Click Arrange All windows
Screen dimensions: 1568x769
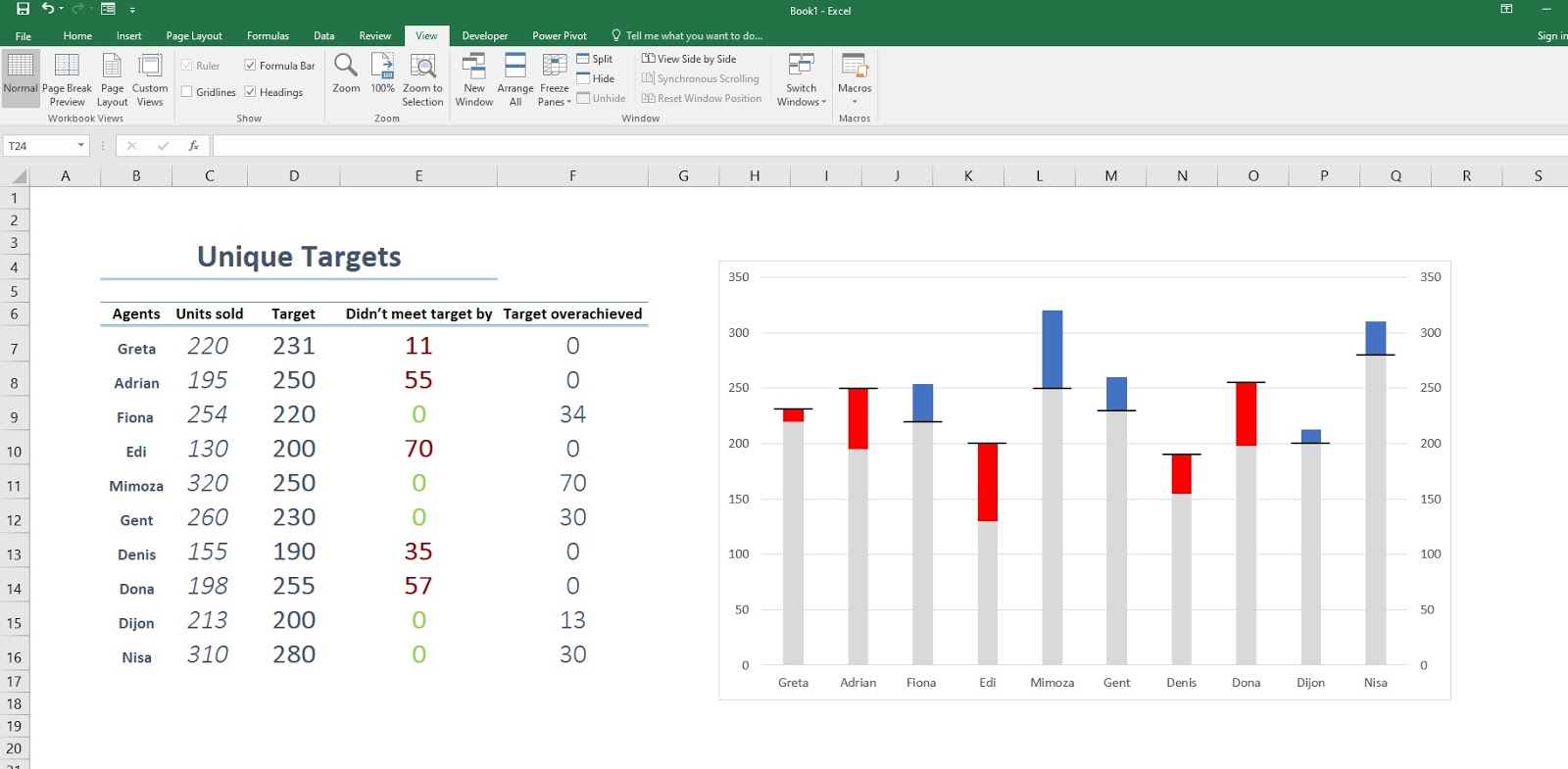tap(515, 78)
